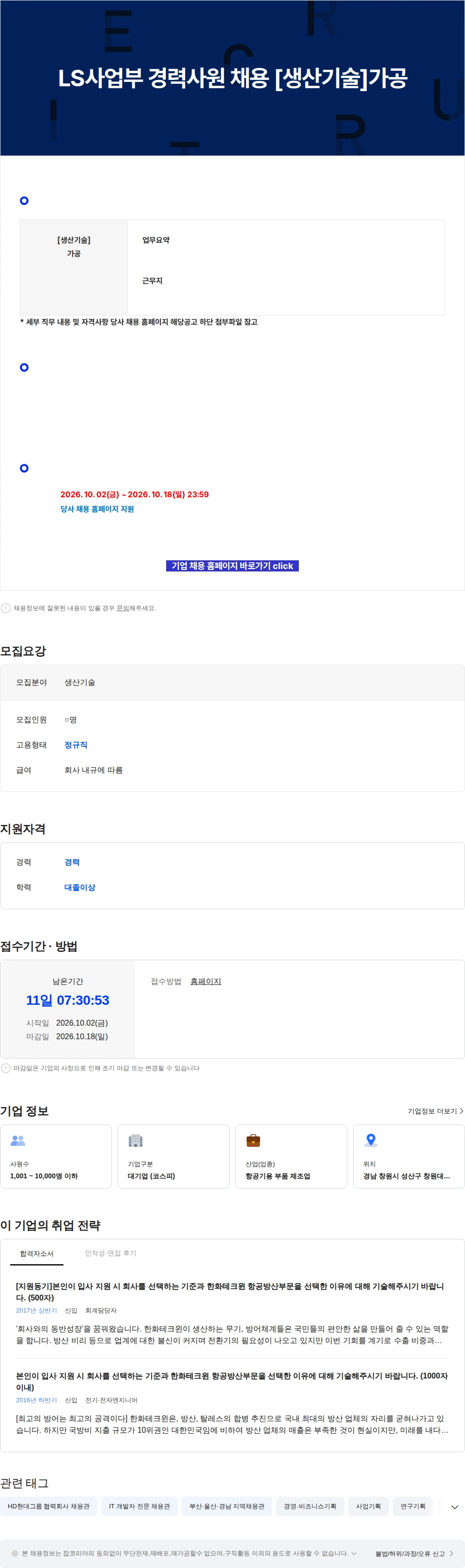Click the 부산·울산·경남 지역채용관 tag

[227, 1506]
